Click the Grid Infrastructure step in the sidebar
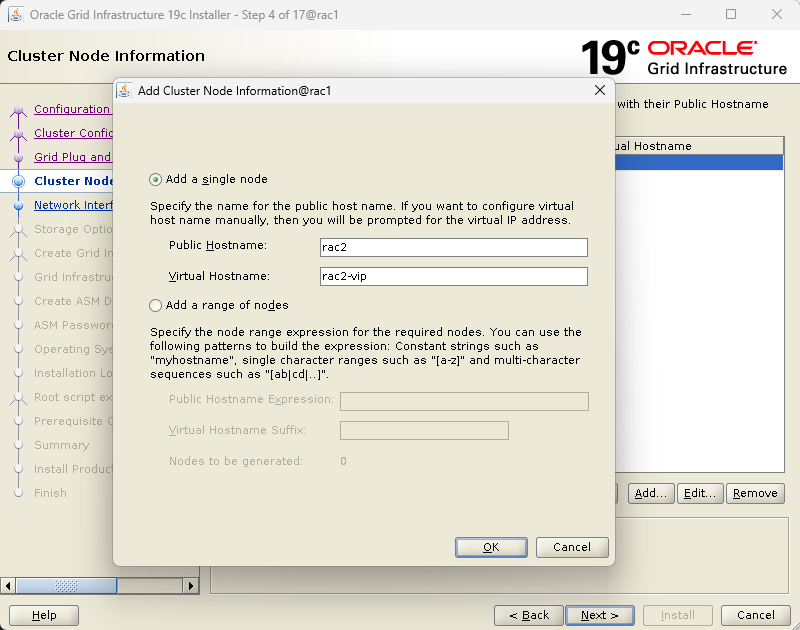800x630 pixels. pyautogui.click(x=73, y=278)
